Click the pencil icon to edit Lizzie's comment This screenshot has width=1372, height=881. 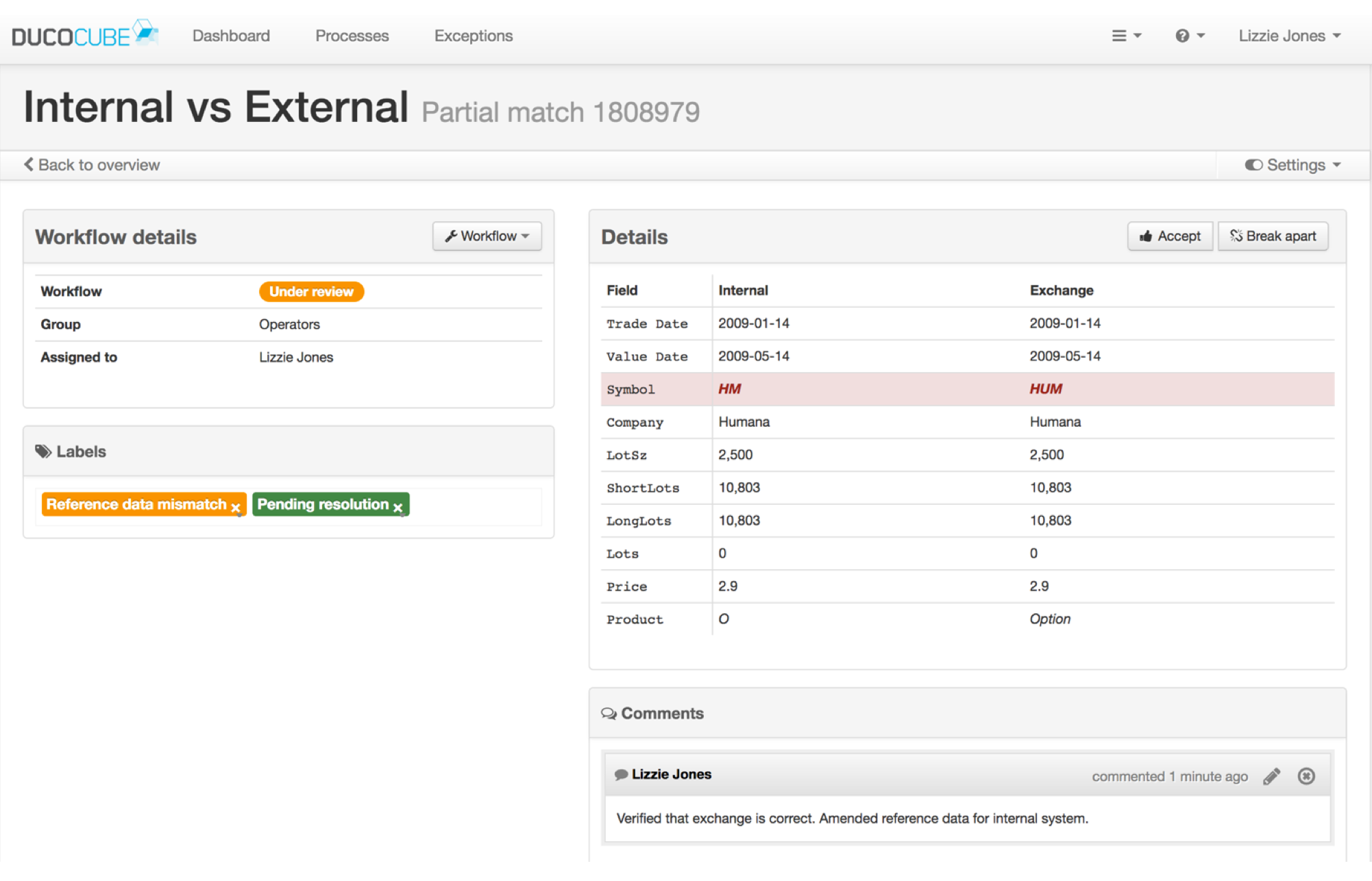click(1272, 776)
